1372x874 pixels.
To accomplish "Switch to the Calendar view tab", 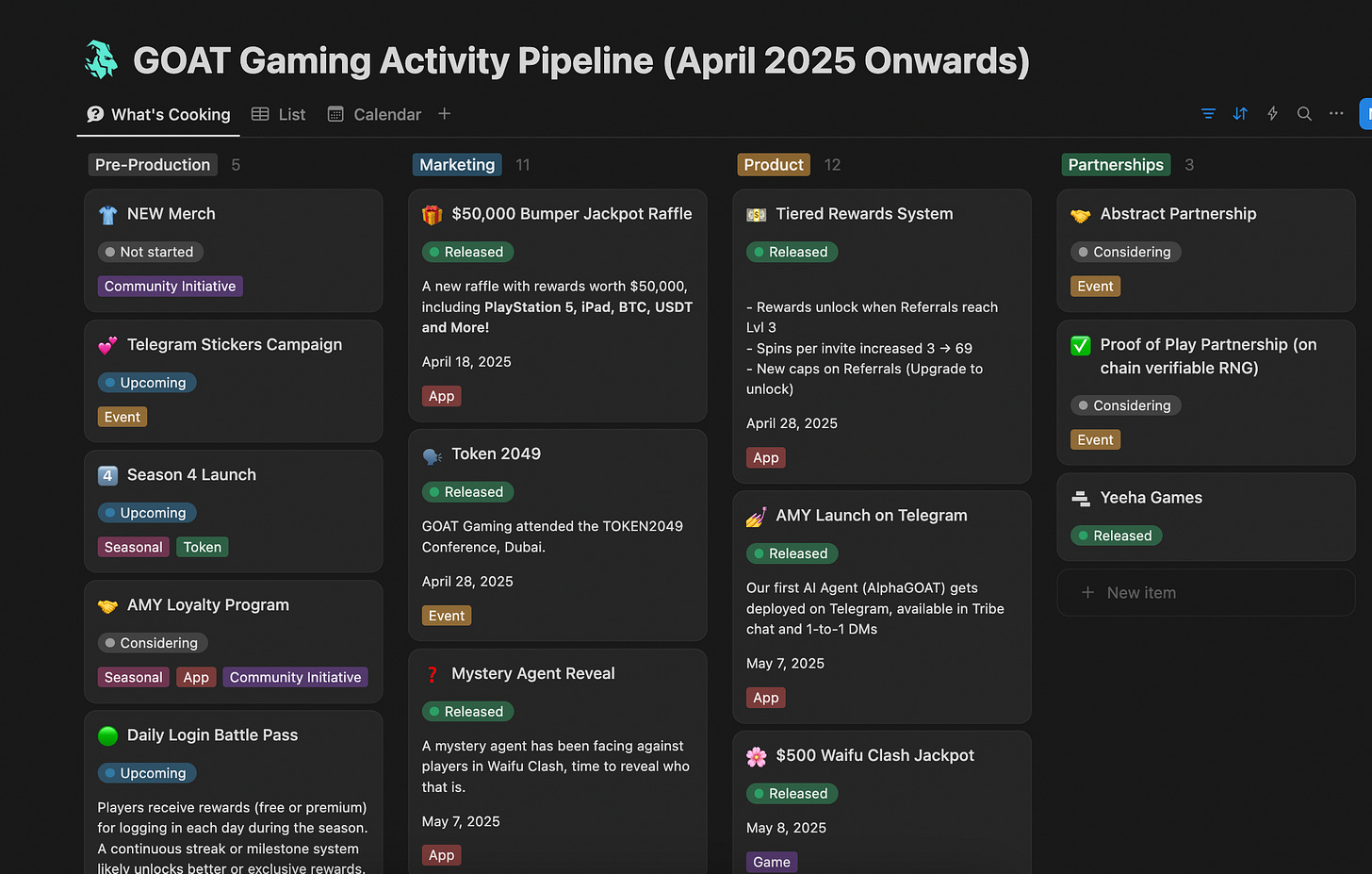I will coord(374,114).
